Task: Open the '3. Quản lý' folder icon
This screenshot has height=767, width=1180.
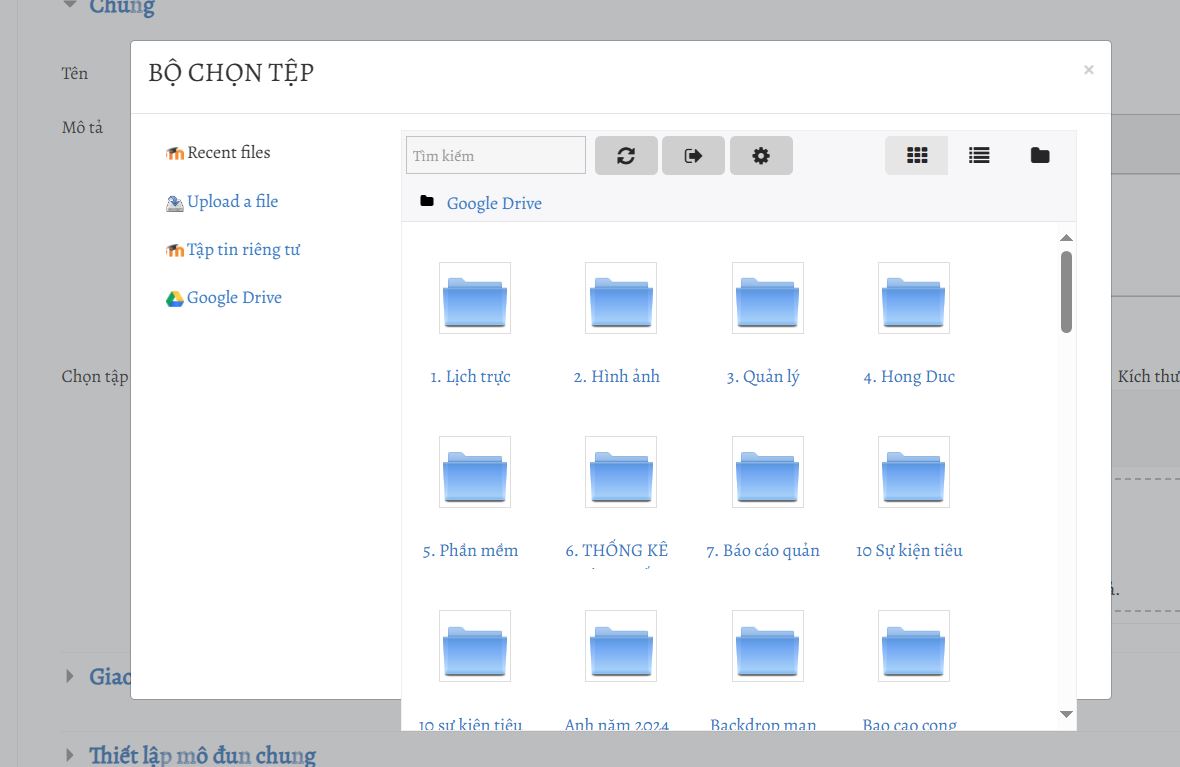Action: coord(768,298)
